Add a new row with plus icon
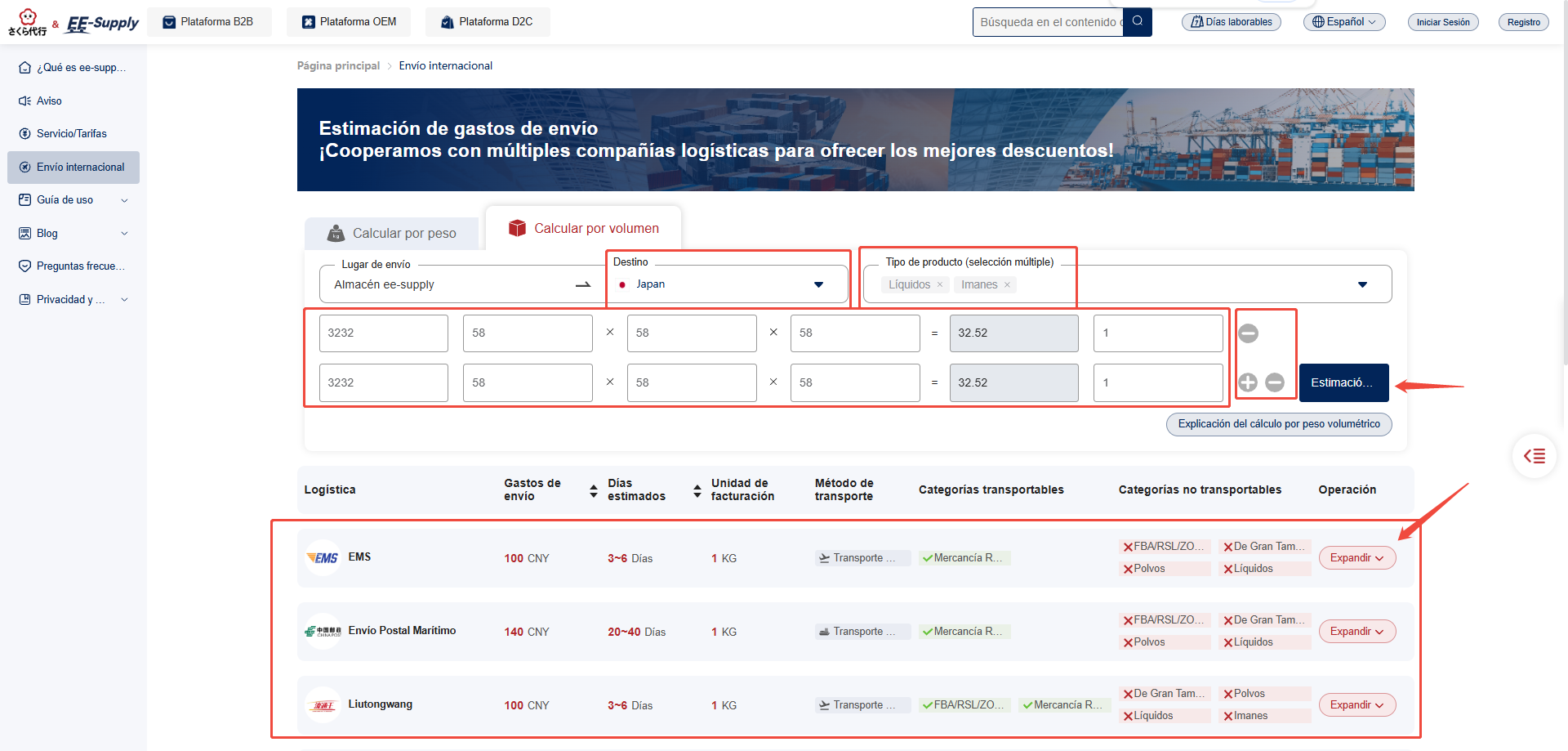Viewport: 1568px width, 751px height. pos(1248,382)
